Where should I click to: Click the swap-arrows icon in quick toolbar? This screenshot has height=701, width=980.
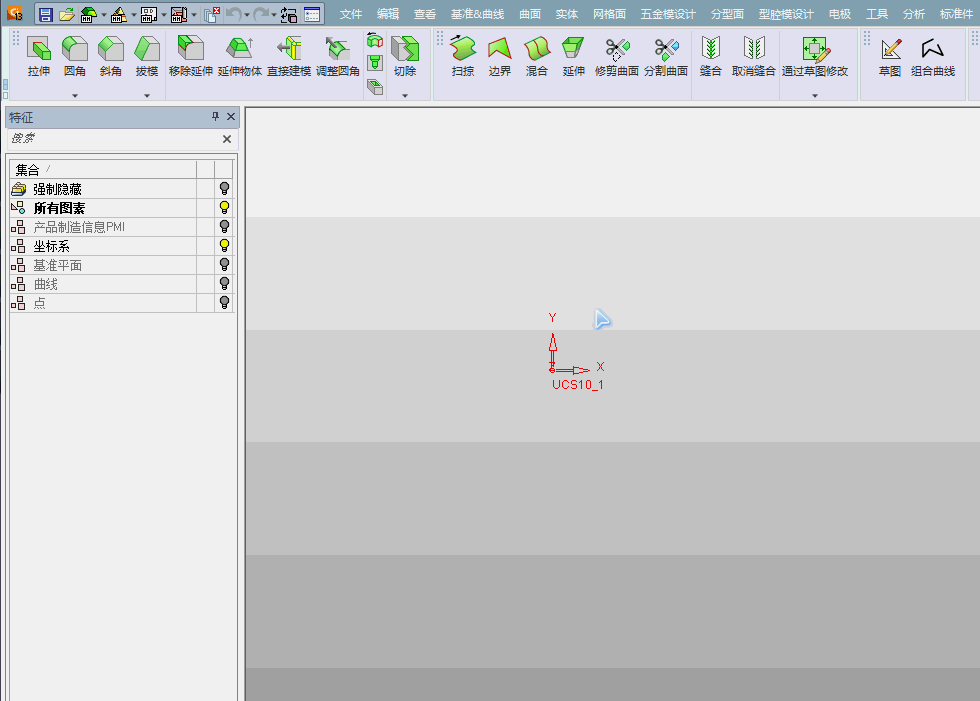(x=289, y=14)
